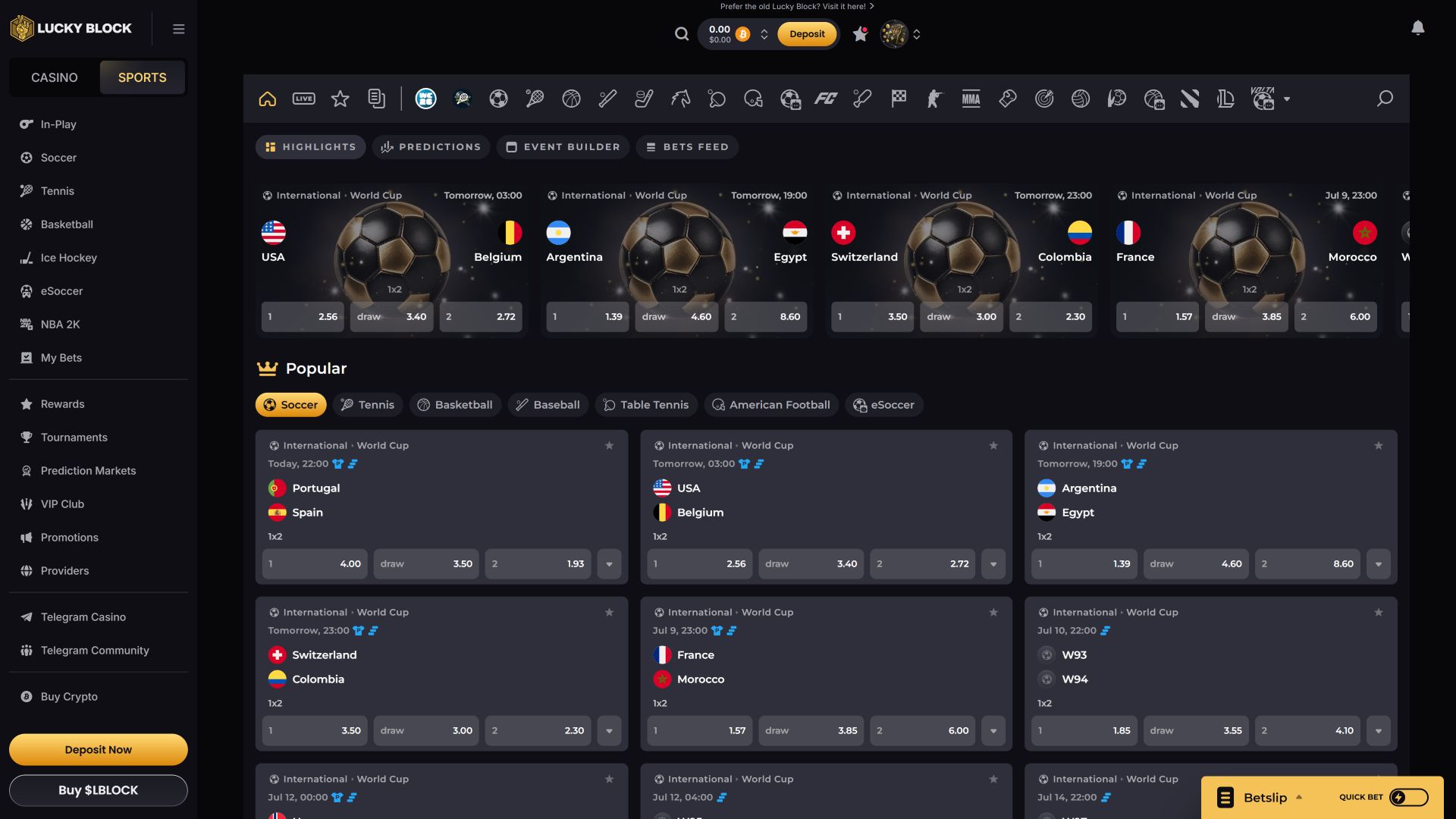Screen dimensions: 1456x819
Task: Expand more markets for USA vs Belgium
Action: click(993, 564)
